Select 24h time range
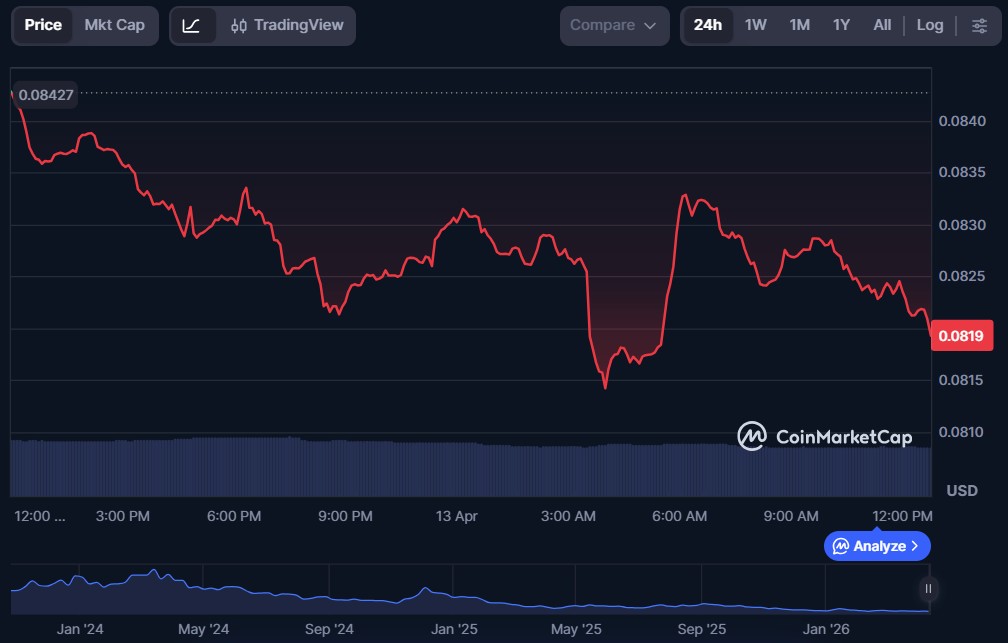The width and height of the screenshot is (1008, 643). pyautogui.click(x=708, y=25)
